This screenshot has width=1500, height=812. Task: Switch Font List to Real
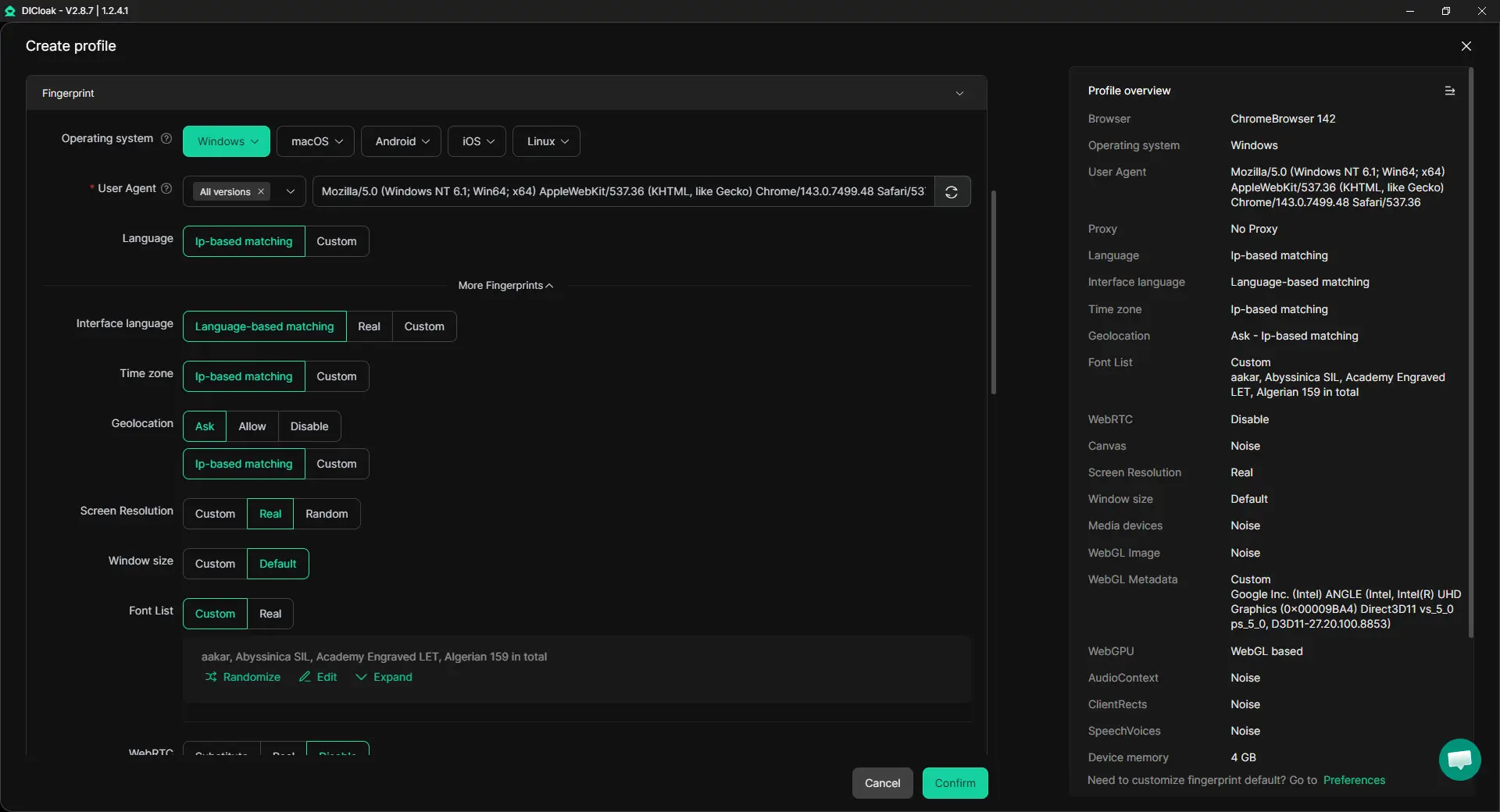[x=270, y=614]
